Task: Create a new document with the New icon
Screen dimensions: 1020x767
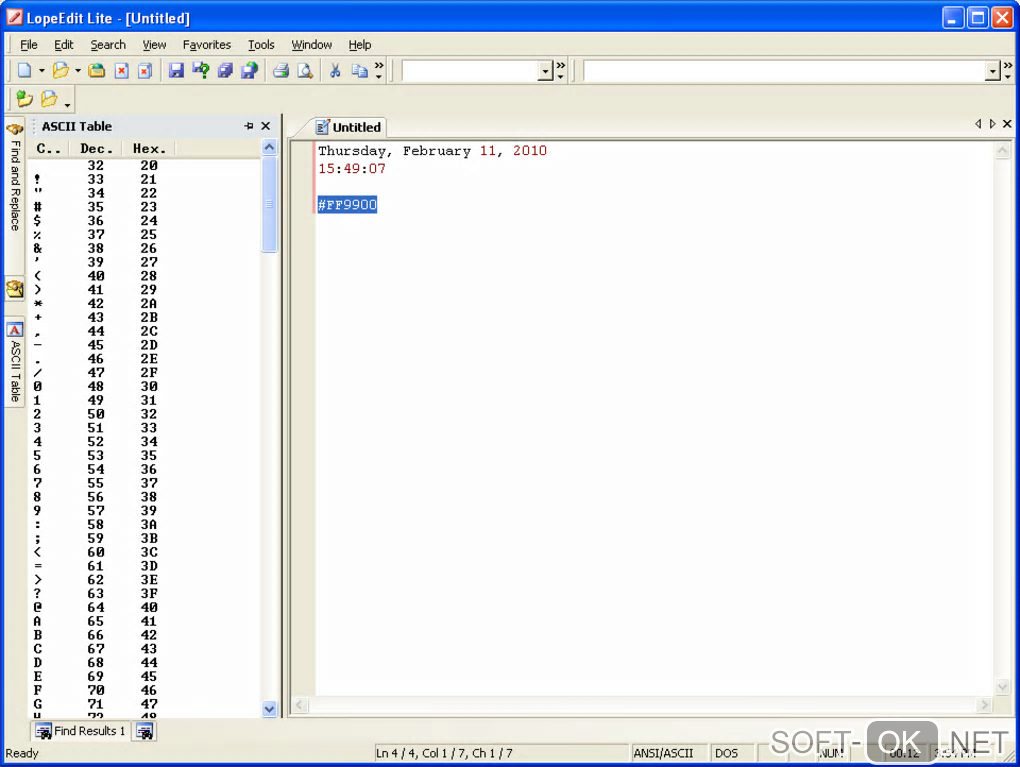Action: point(25,70)
